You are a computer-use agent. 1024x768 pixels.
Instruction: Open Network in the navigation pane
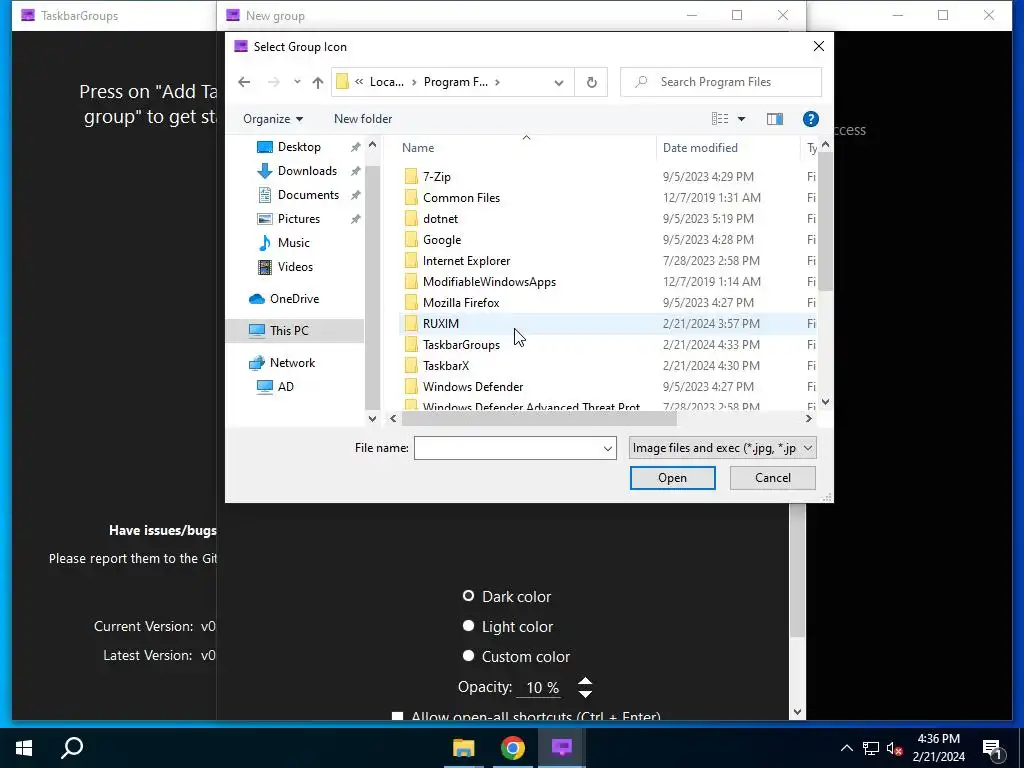(x=292, y=363)
